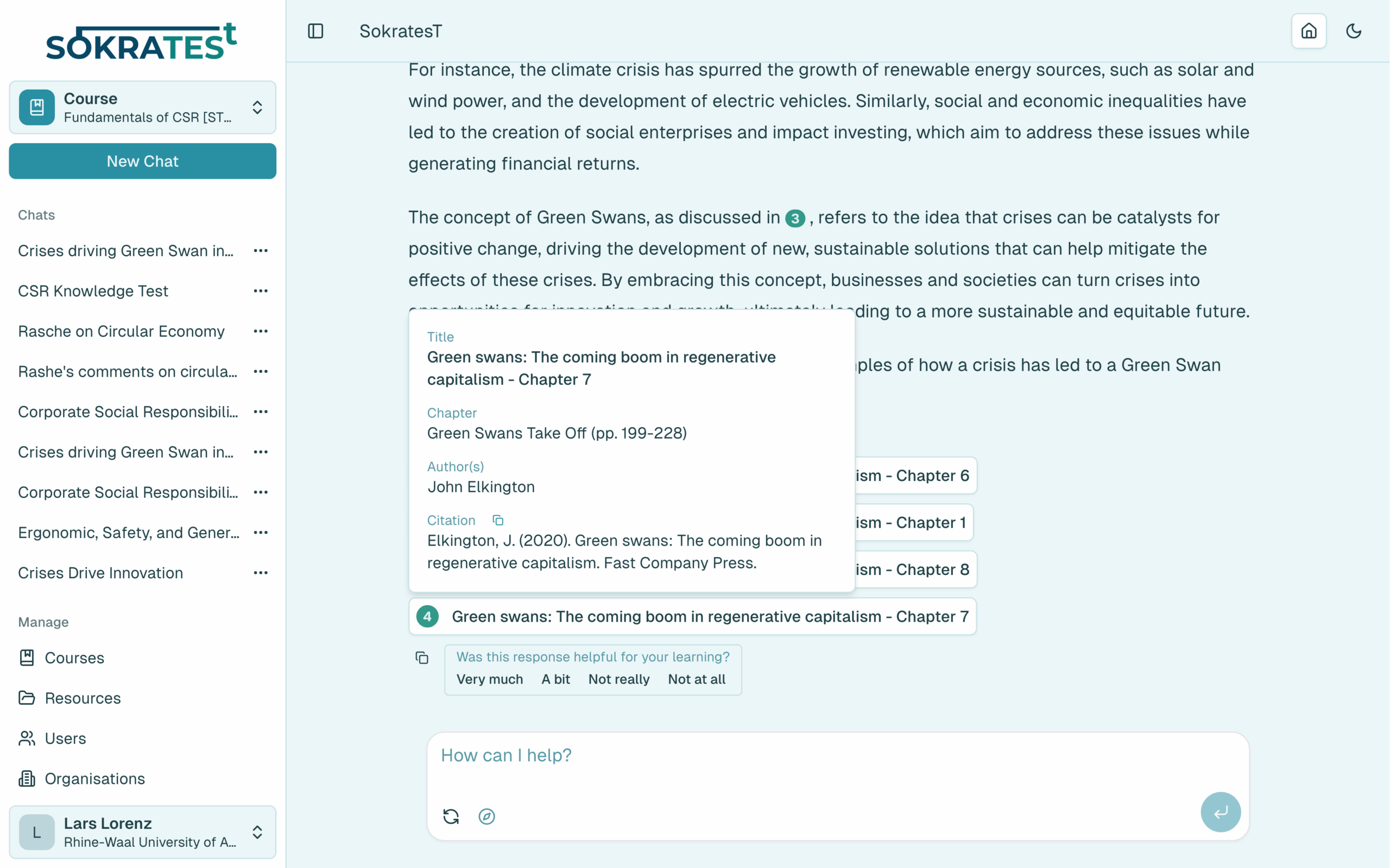Open the Rasche on Circular Economy chat
This screenshot has height=868, width=1390.
(x=121, y=331)
